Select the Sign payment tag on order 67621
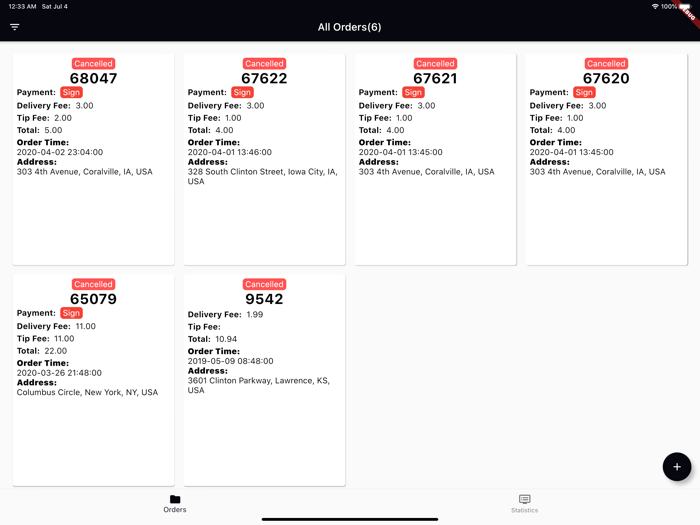Image resolution: width=700 pixels, height=525 pixels. 413,92
